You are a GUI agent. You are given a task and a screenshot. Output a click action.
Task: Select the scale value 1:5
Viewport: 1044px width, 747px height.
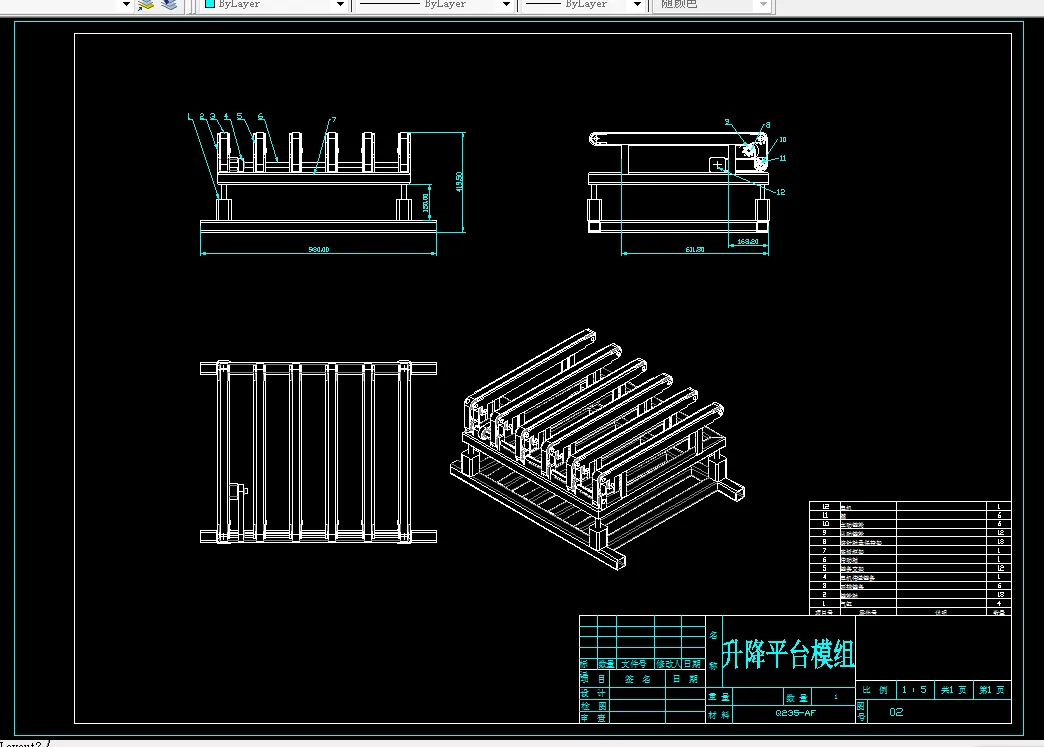(x=914, y=690)
